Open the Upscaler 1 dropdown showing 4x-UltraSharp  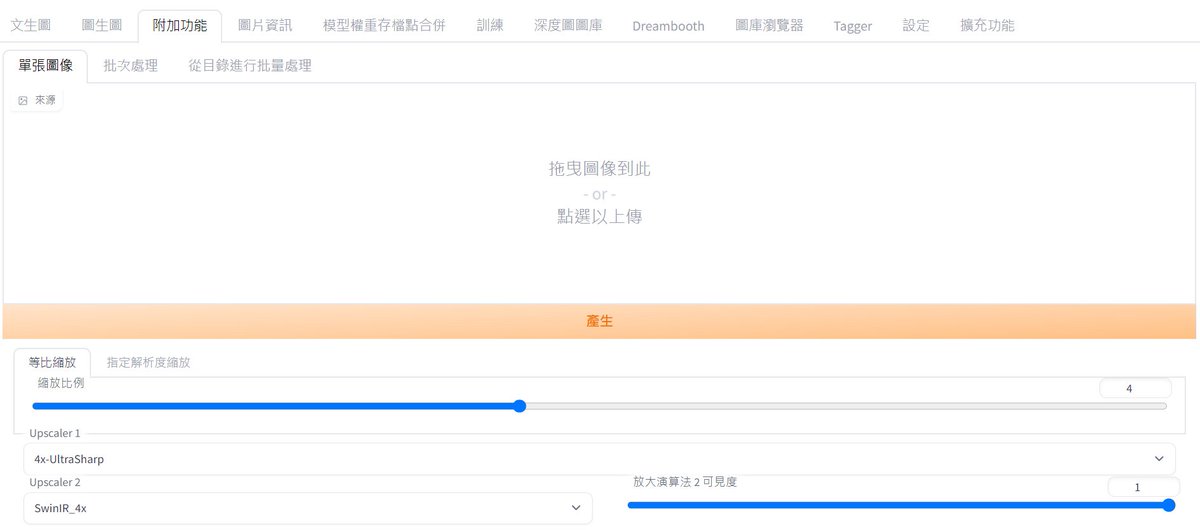(x=600, y=459)
